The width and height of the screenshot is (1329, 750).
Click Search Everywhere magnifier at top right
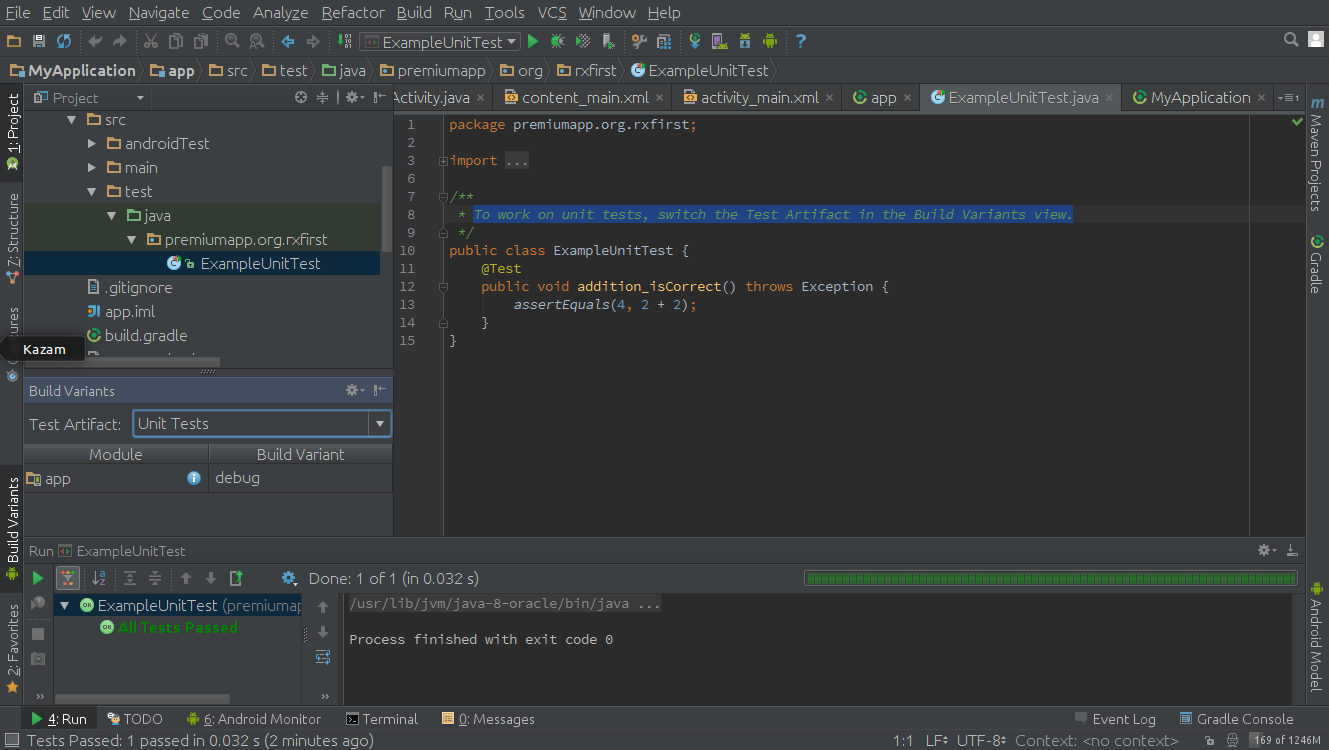[1291, 40]
